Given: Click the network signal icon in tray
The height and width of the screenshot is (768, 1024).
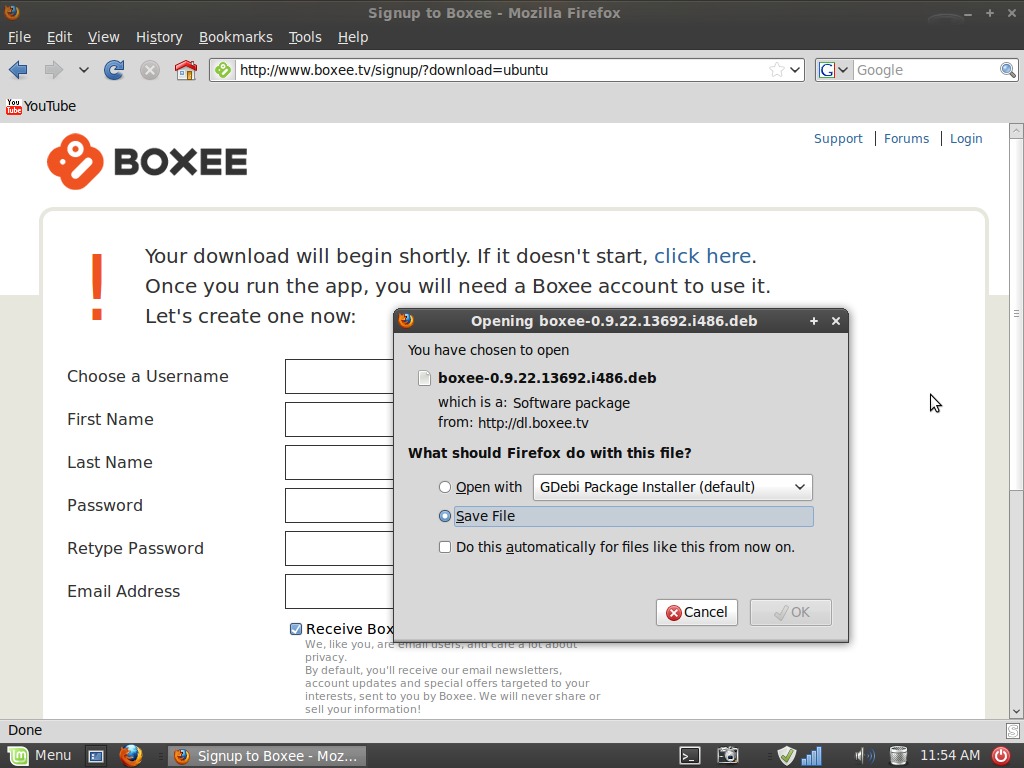Looking at the screenshot, I should [x=812, y=756].
